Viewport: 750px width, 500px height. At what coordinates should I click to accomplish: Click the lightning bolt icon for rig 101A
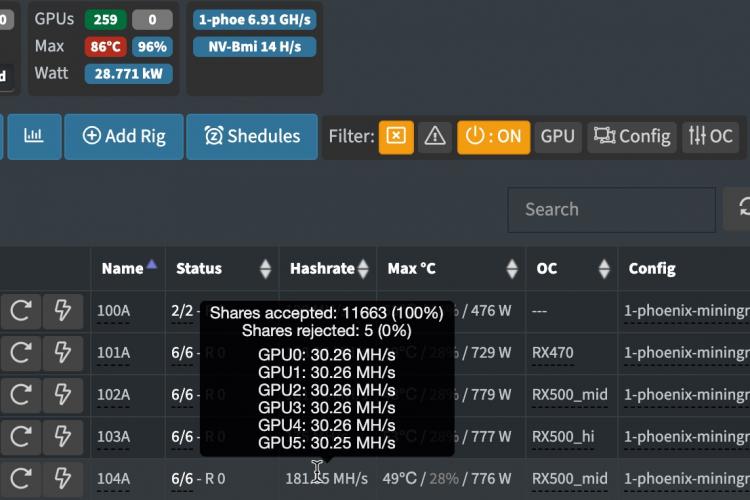62,353
